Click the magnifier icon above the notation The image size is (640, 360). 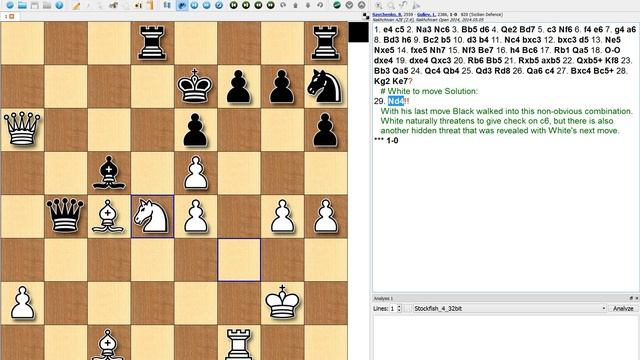(x=391, y=5)
